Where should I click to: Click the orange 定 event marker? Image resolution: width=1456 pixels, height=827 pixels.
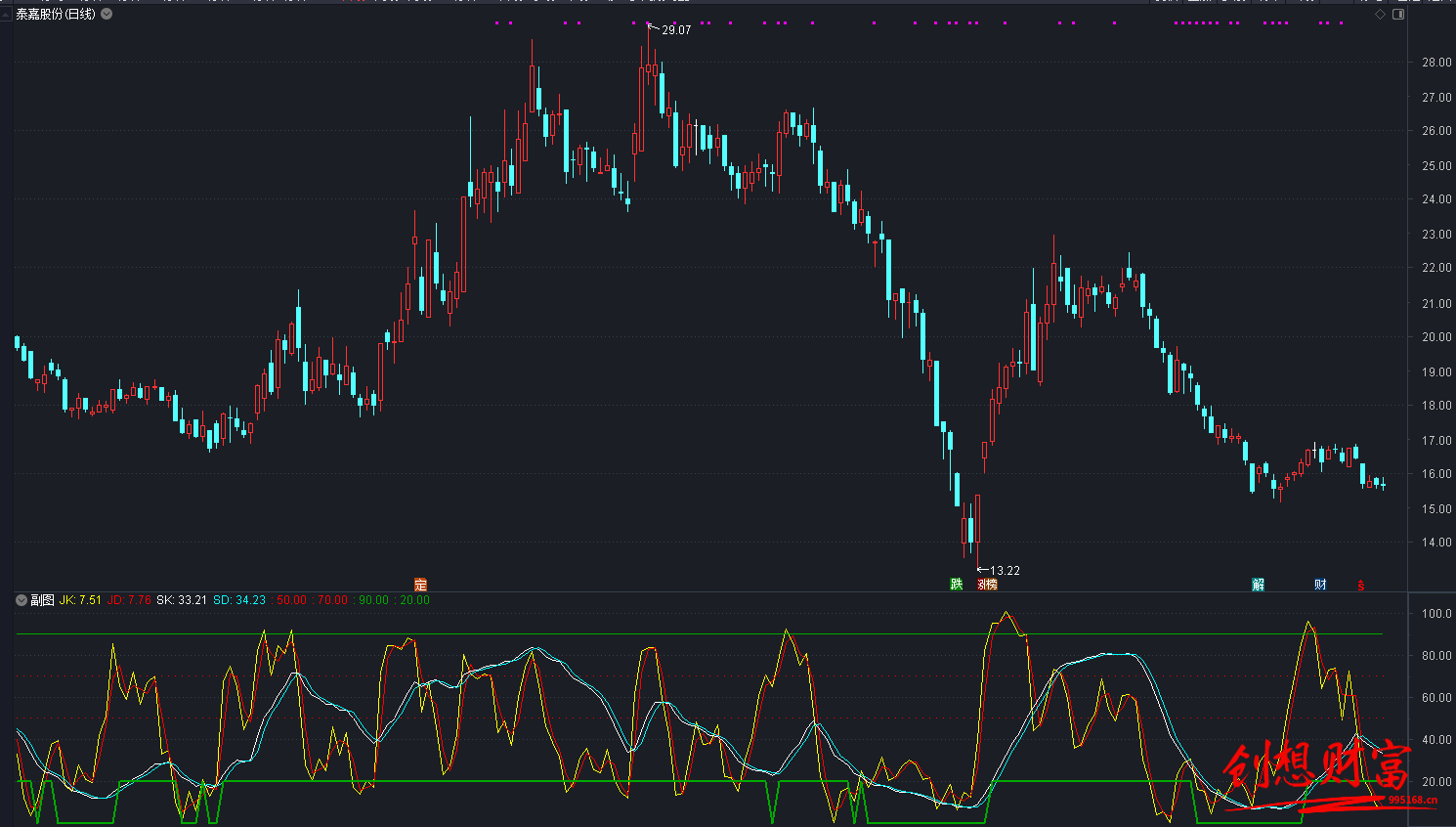[420, 585]
